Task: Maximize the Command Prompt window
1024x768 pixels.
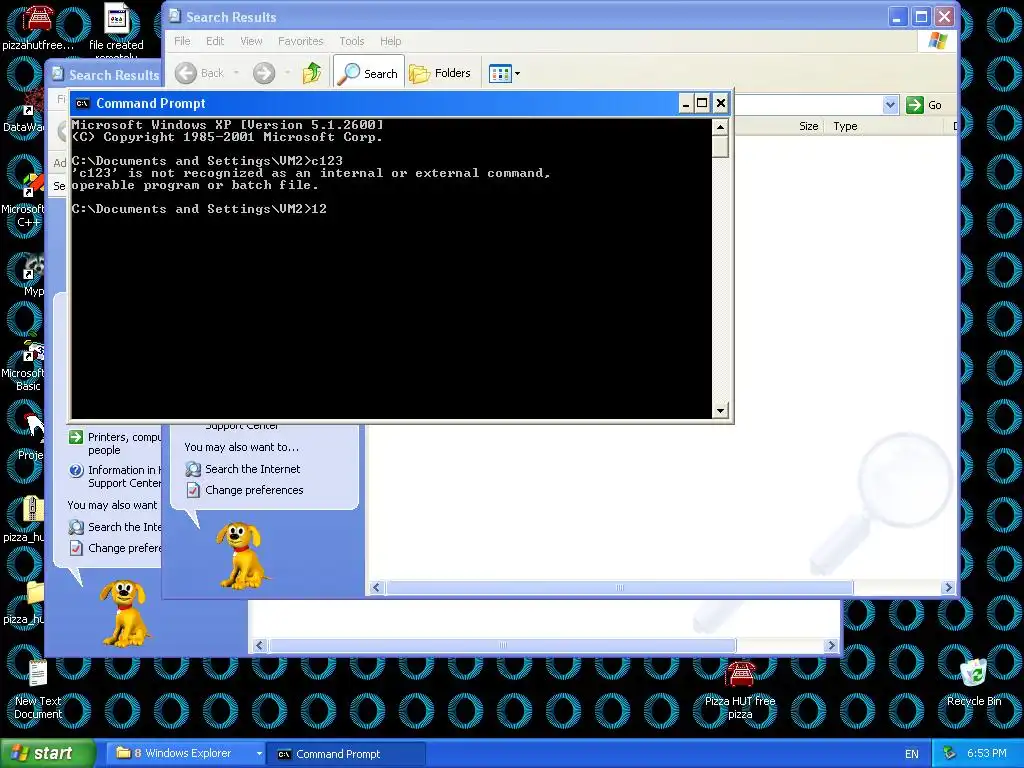Action: pyautogui.click(x=702, y=103)
